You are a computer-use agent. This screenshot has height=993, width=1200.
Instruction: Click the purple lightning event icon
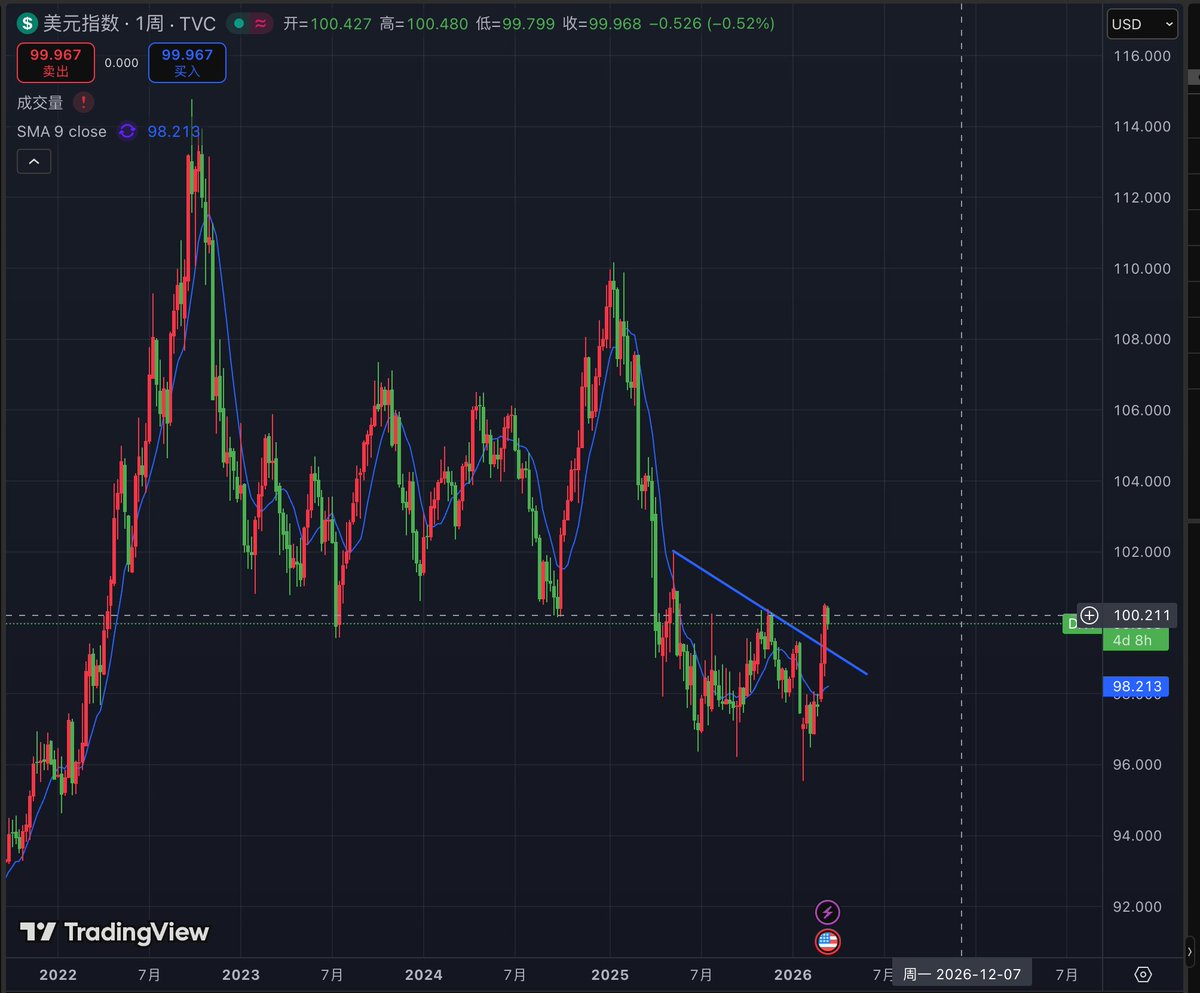[x=827, y=912]
